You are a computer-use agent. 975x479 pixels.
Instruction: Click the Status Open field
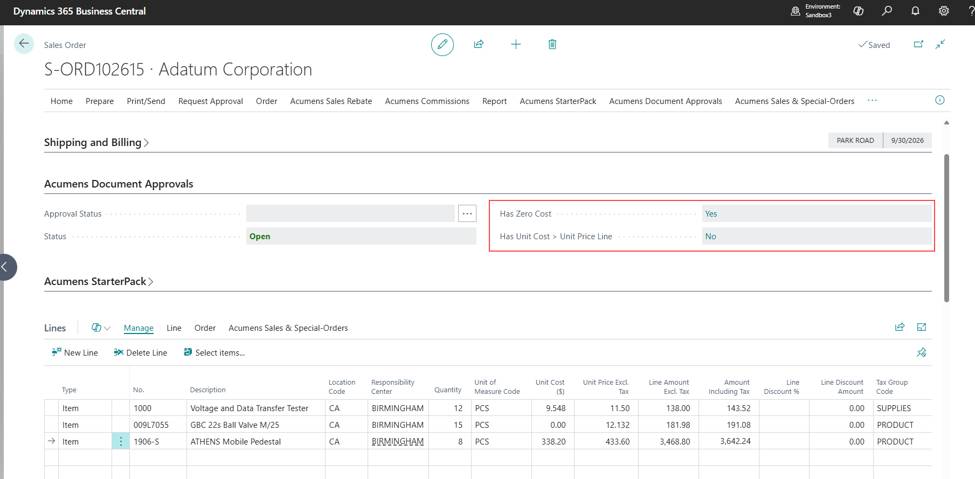[x=361, y=236]
